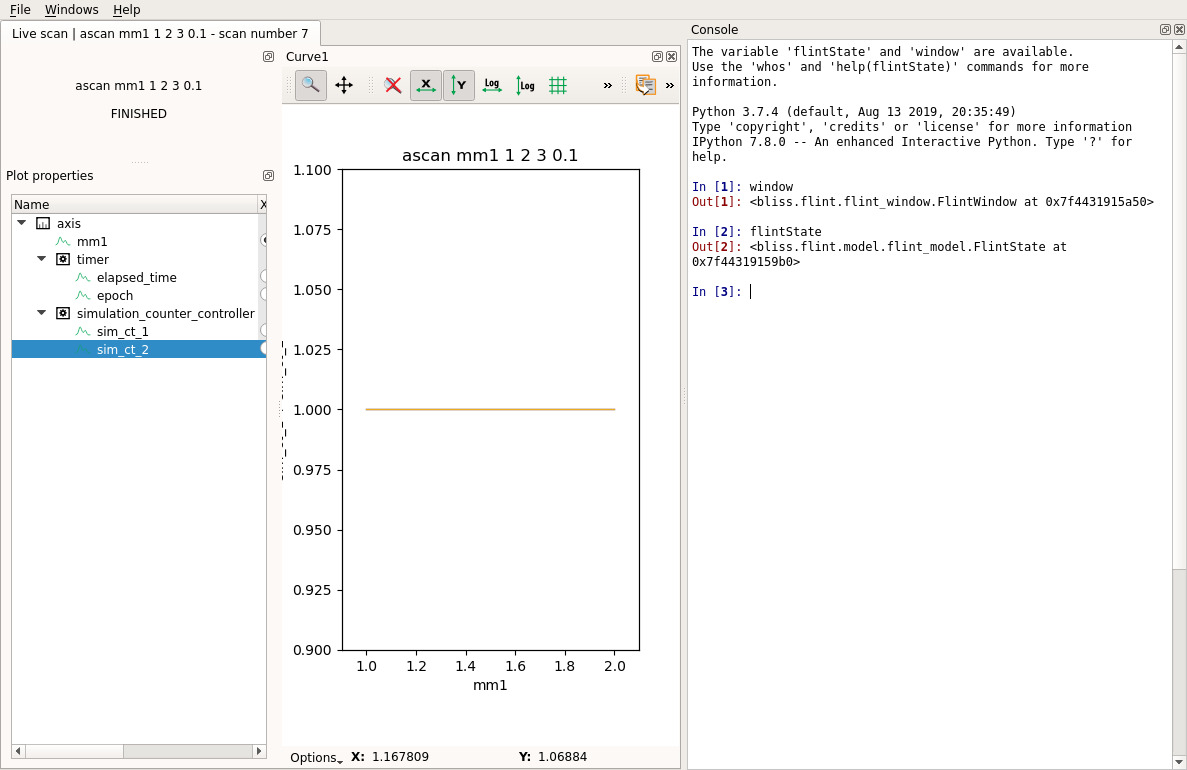1187x770 pixels.
Task: Toggle the sim_ct_1 X axis radio button
Action: [x=263, y=330]
